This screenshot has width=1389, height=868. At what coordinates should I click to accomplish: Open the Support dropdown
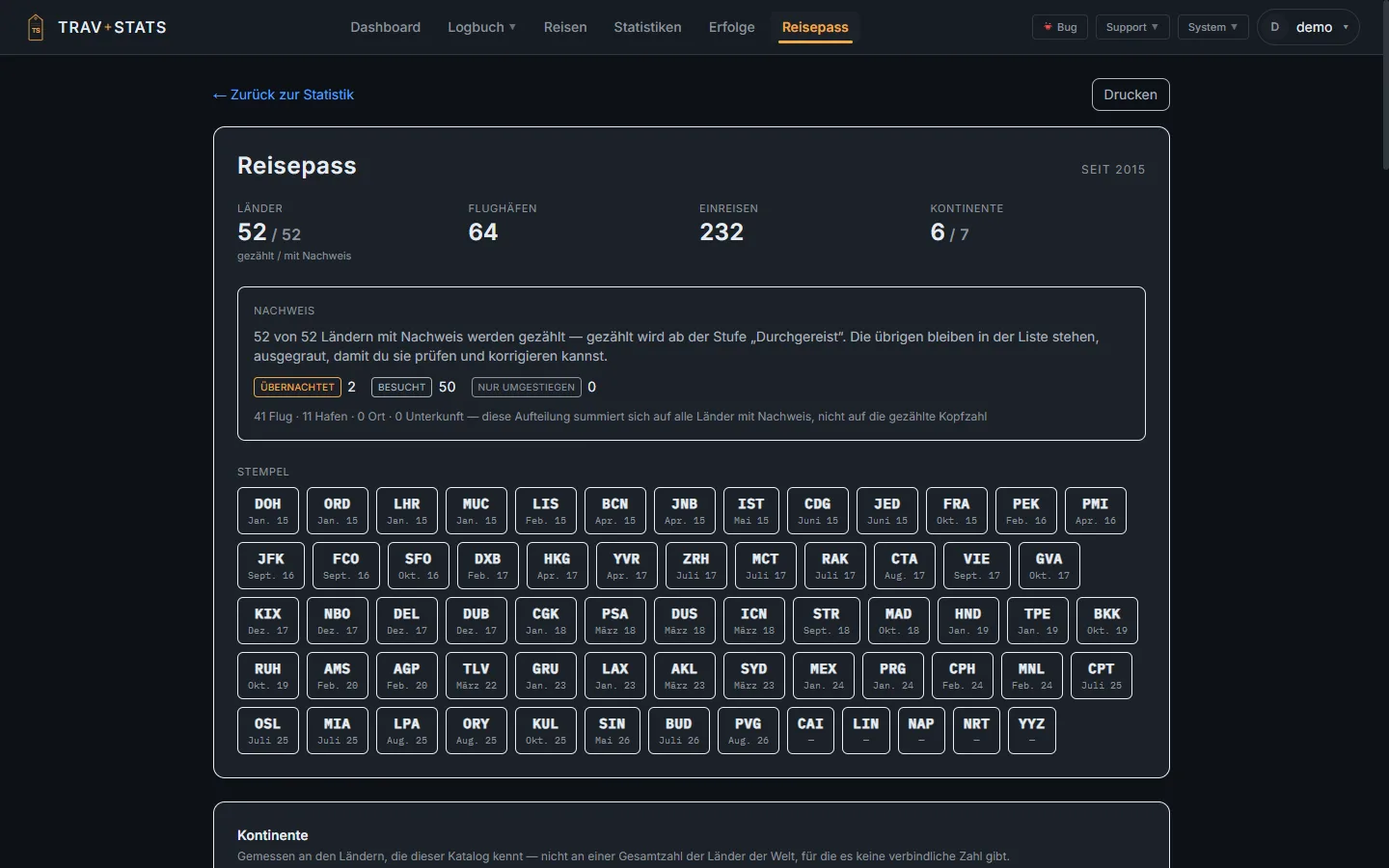(1132, 27)
